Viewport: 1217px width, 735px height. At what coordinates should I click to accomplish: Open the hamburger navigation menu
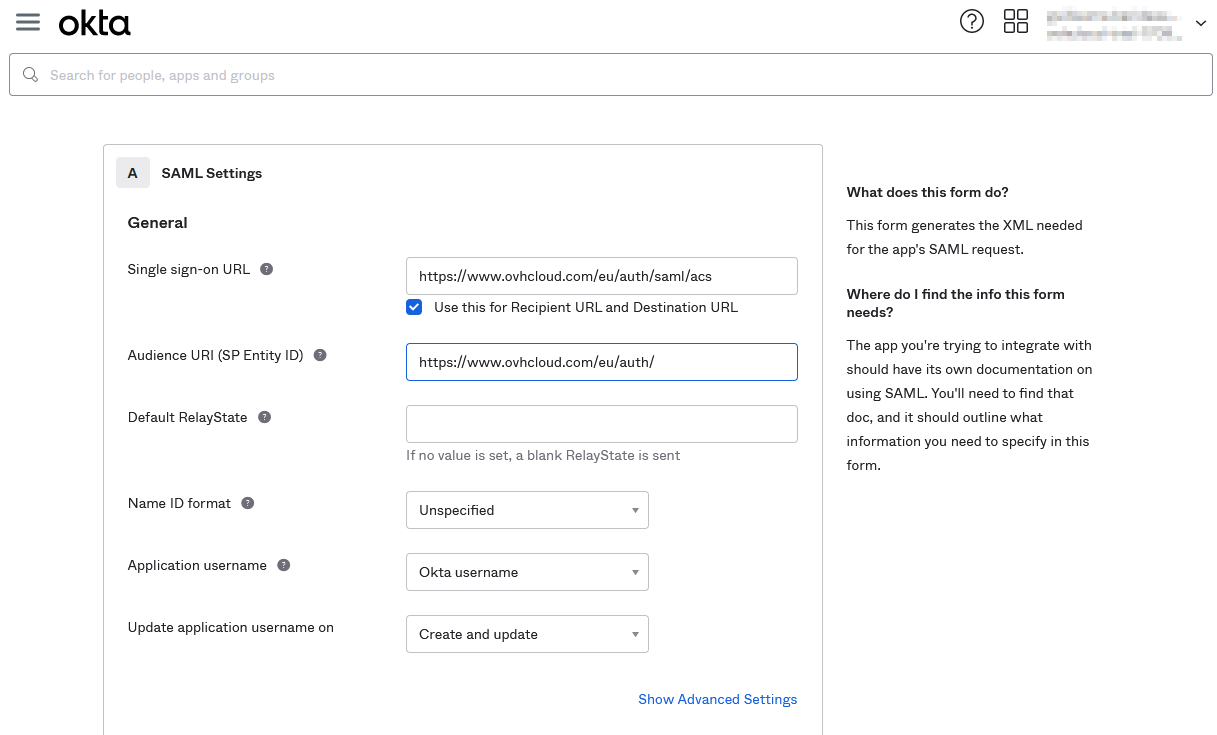click(27, 22)
